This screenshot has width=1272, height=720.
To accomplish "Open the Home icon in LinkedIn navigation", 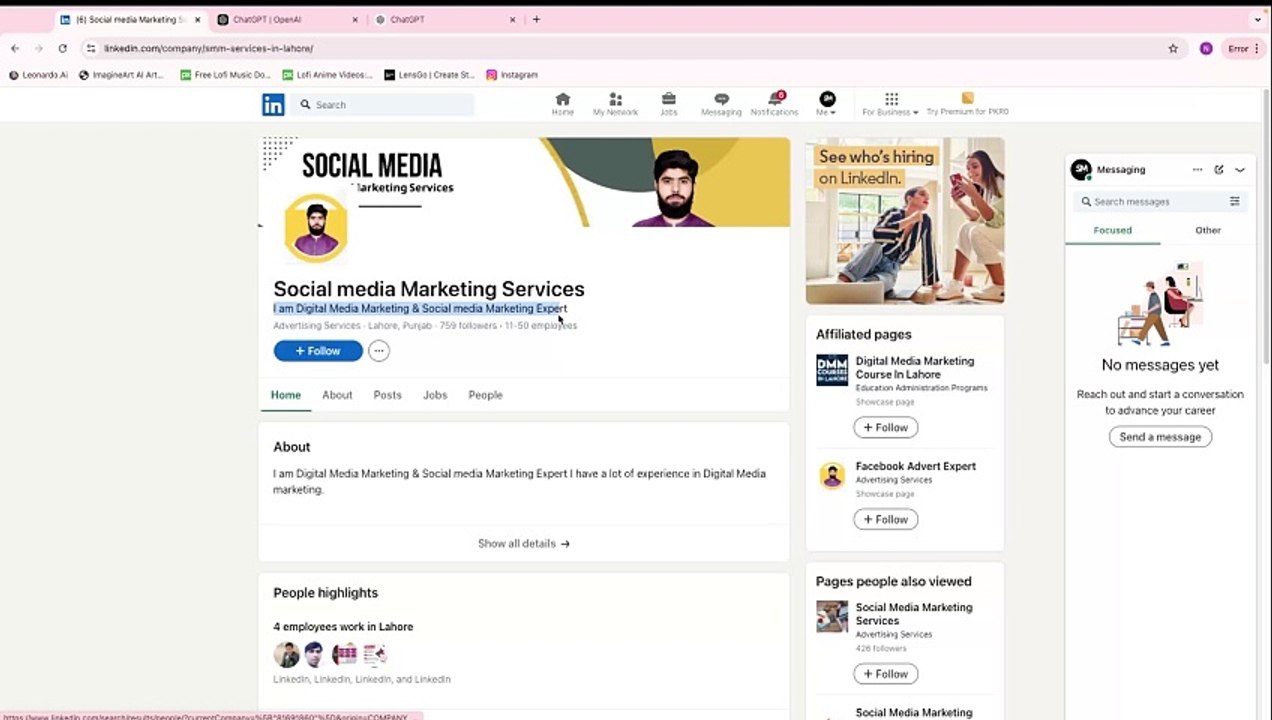I will coord(563,104).
